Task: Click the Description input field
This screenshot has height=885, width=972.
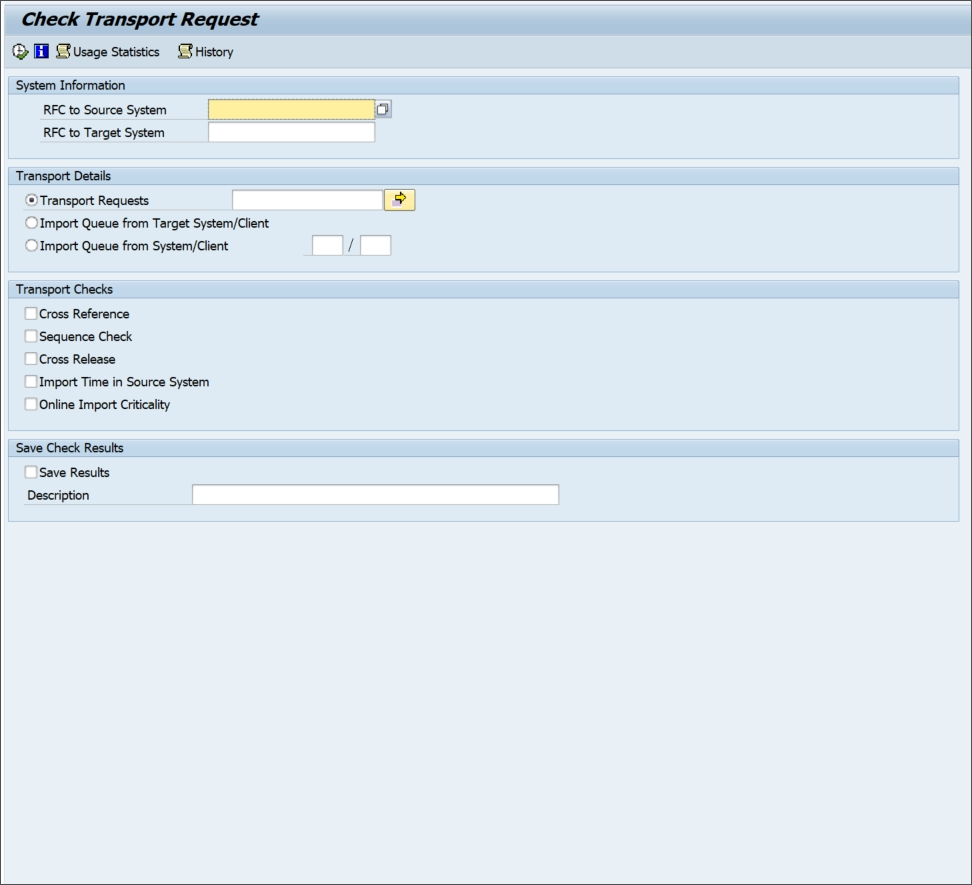Action: point(376,495)
